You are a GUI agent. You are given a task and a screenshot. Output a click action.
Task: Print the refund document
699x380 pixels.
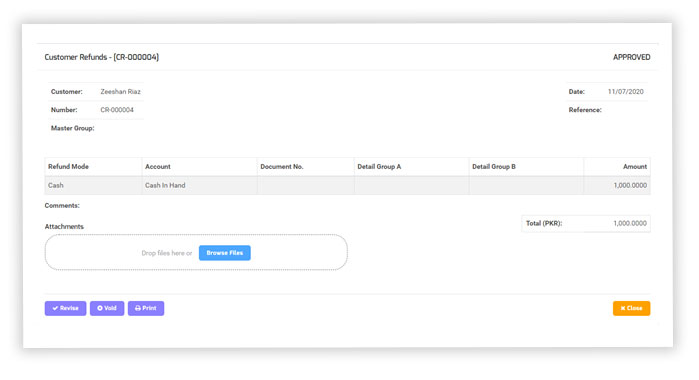coord(146,308)
